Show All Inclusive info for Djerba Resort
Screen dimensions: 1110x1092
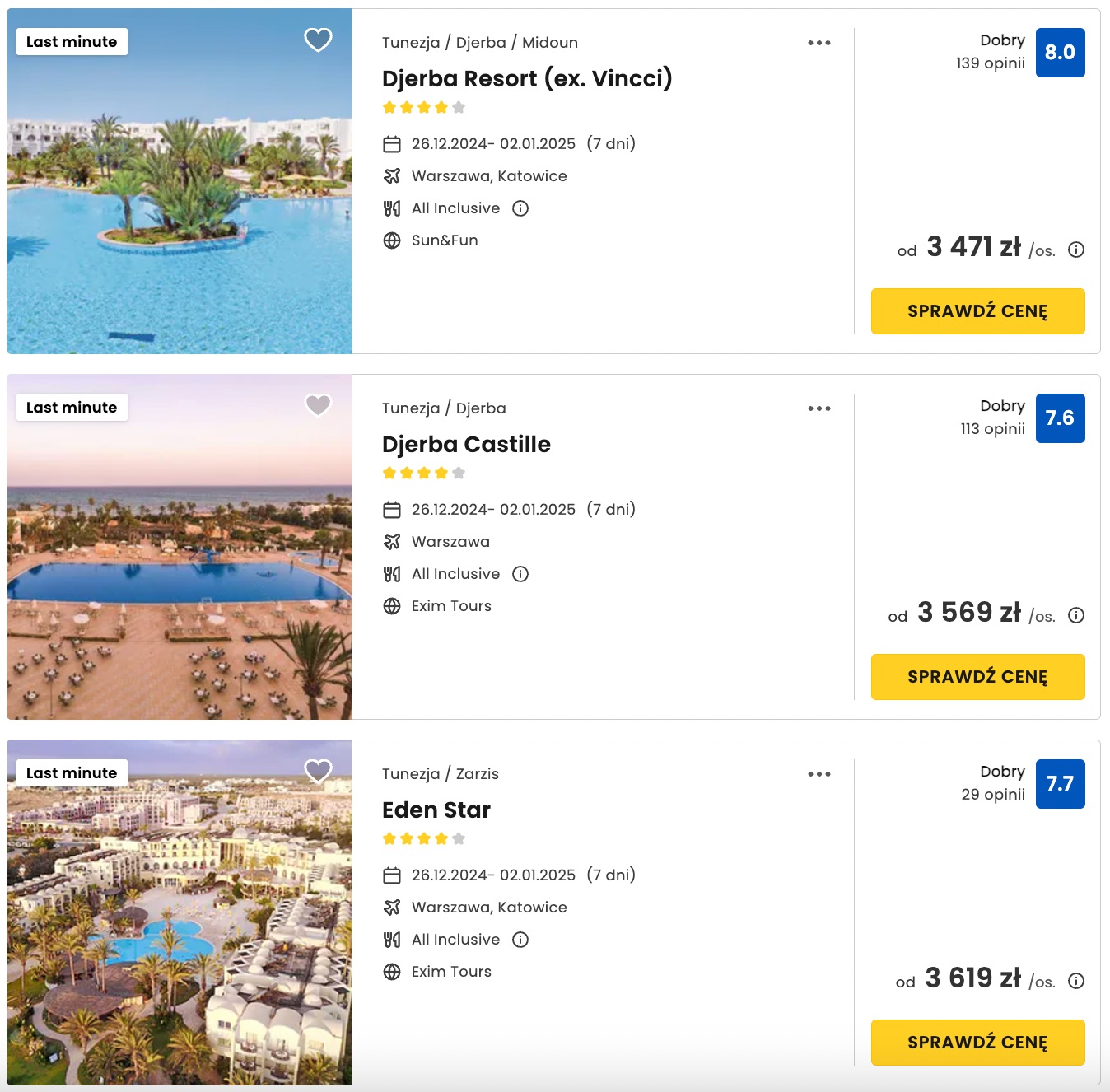click(x=520, y=208)
